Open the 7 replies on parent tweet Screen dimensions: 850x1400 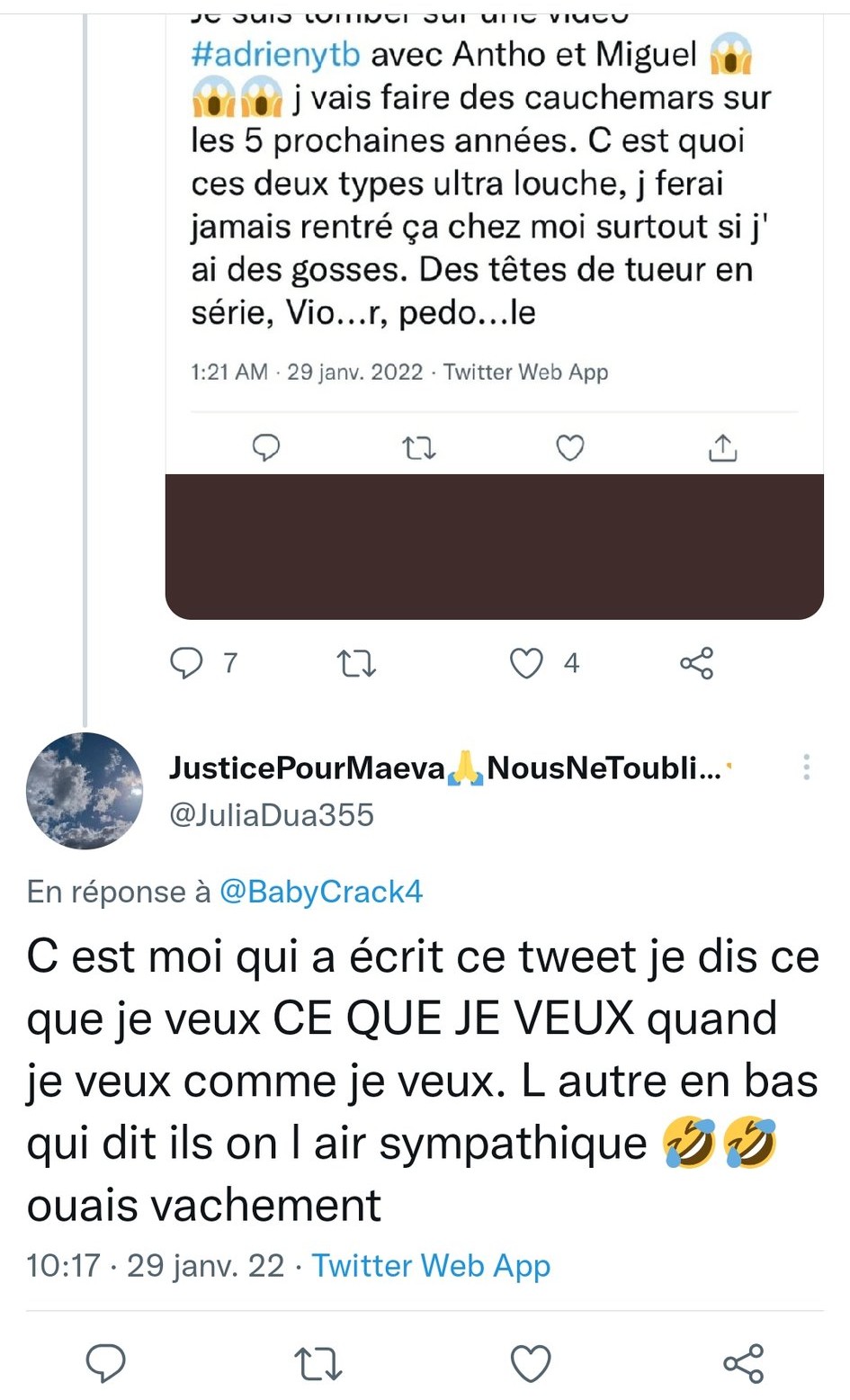[187, 663]
